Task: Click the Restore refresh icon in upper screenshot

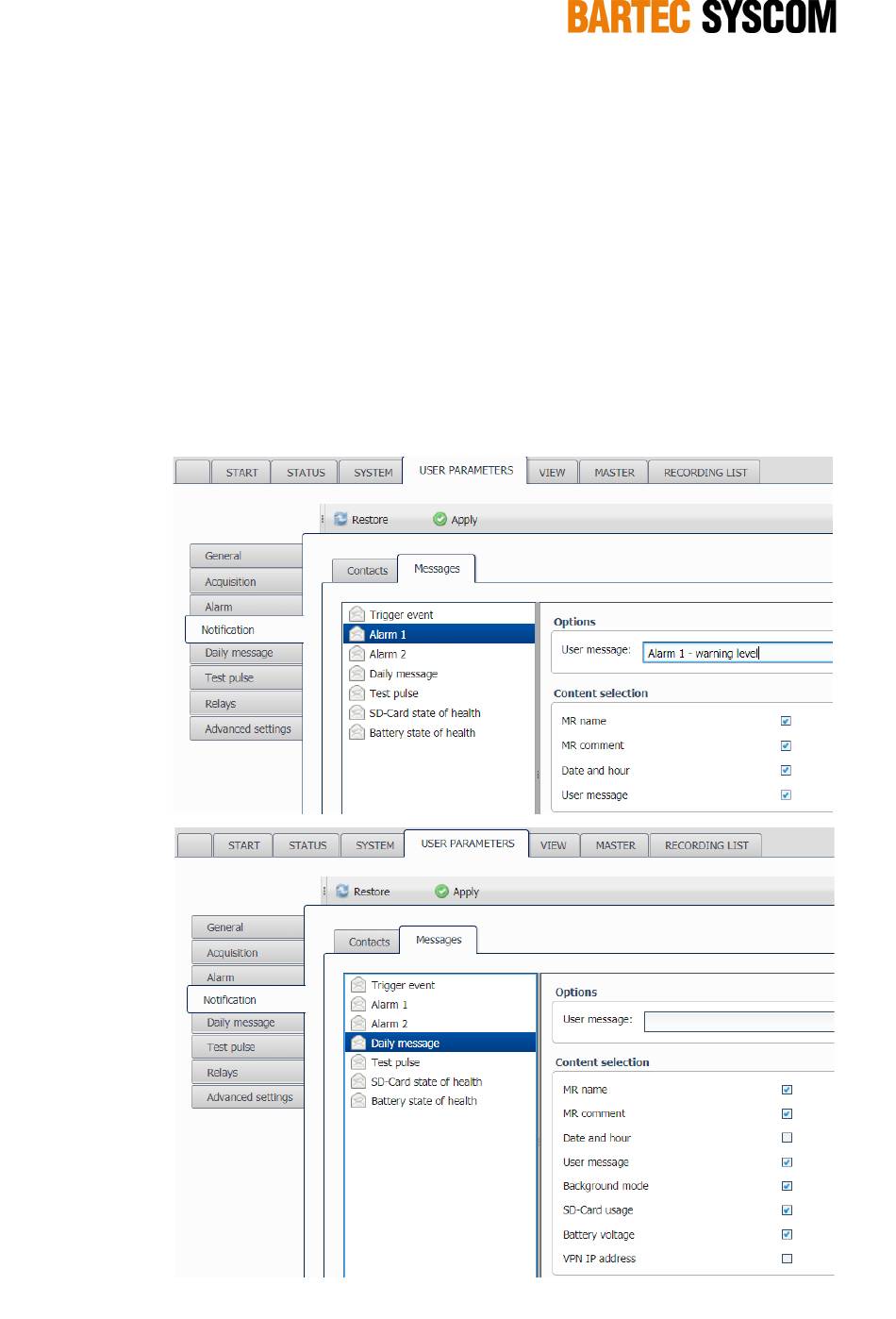Action: click(340, 520)
